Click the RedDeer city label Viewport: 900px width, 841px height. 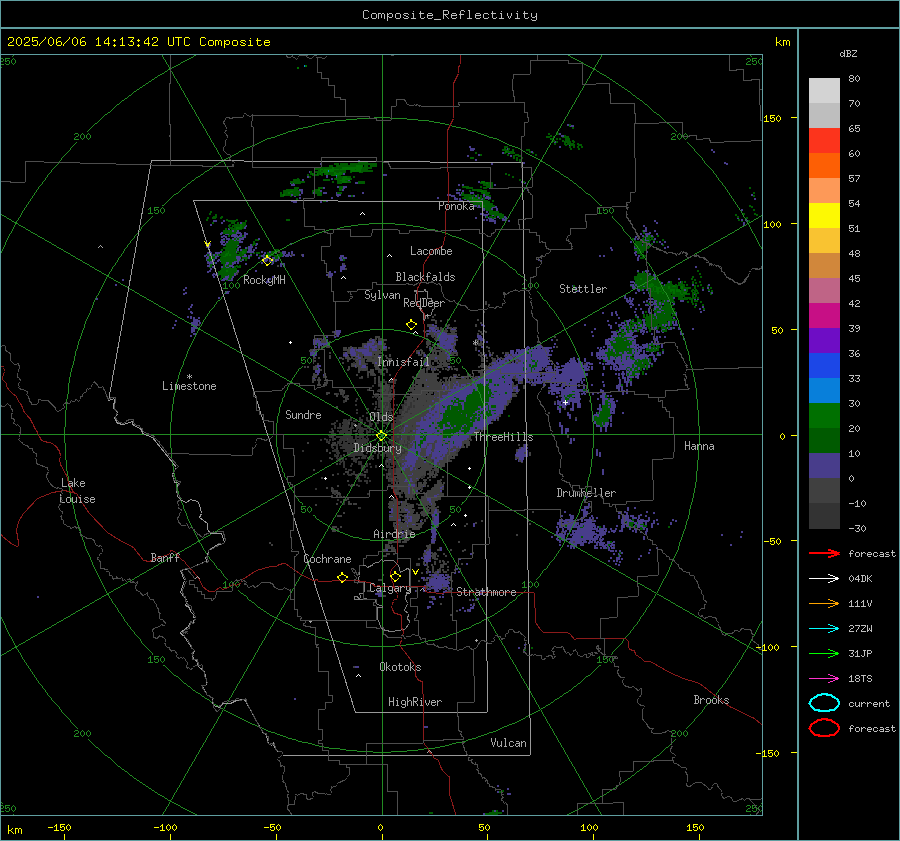[424, 303]
